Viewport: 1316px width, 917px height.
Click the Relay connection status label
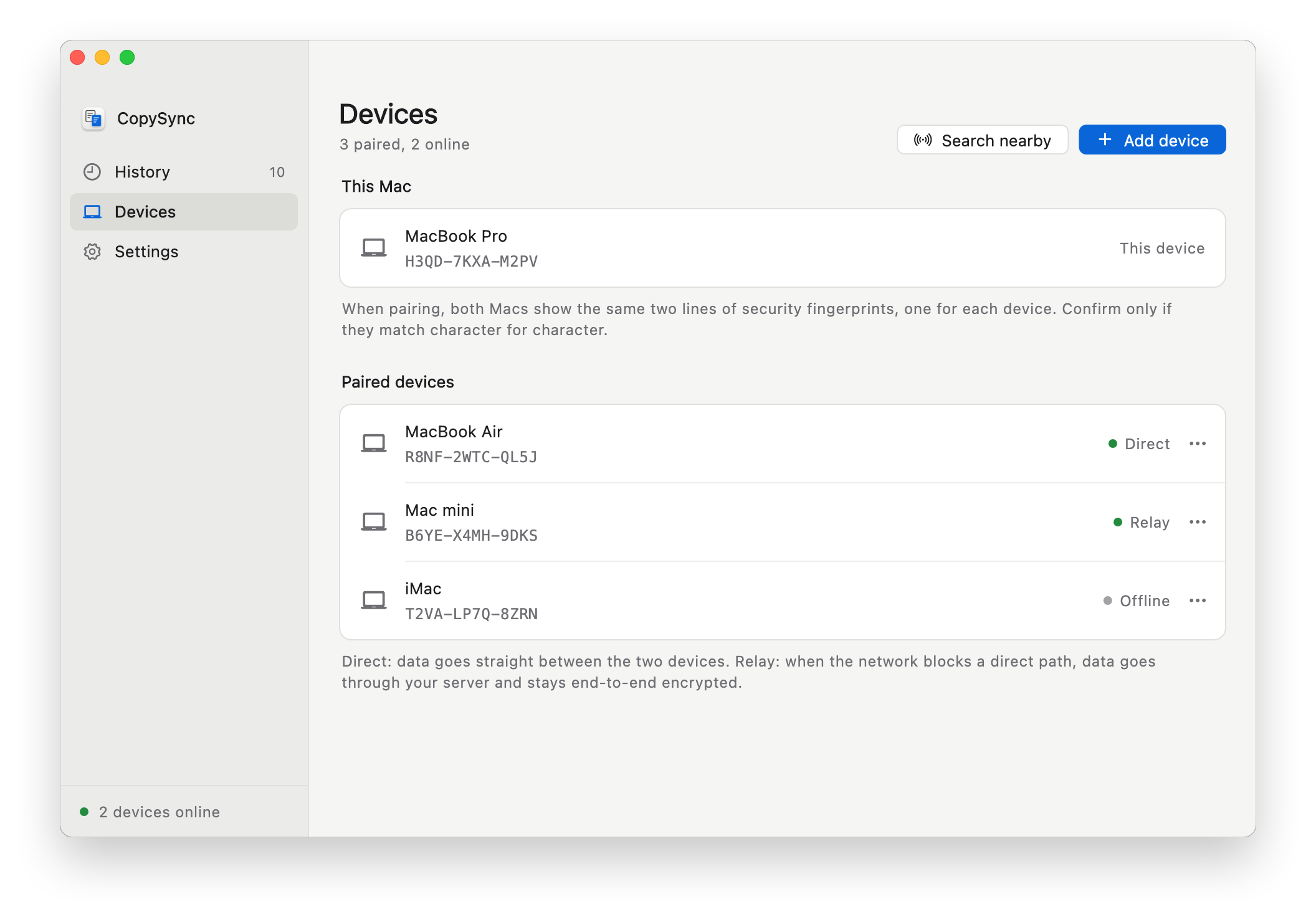coord(1150,523)
